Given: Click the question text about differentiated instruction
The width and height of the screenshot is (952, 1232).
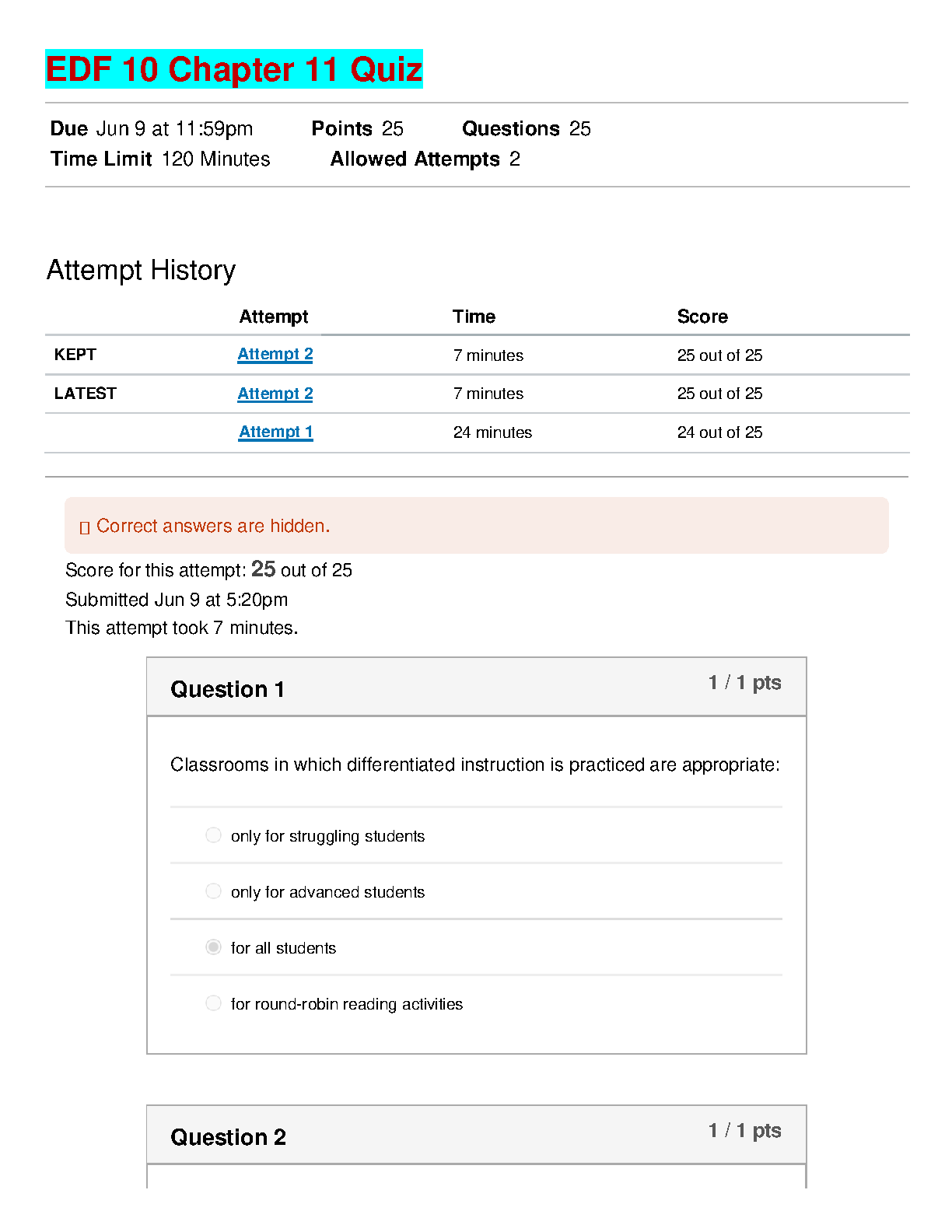Looking at the screenshot, I should pyautogui.click(x=475, y=765).
